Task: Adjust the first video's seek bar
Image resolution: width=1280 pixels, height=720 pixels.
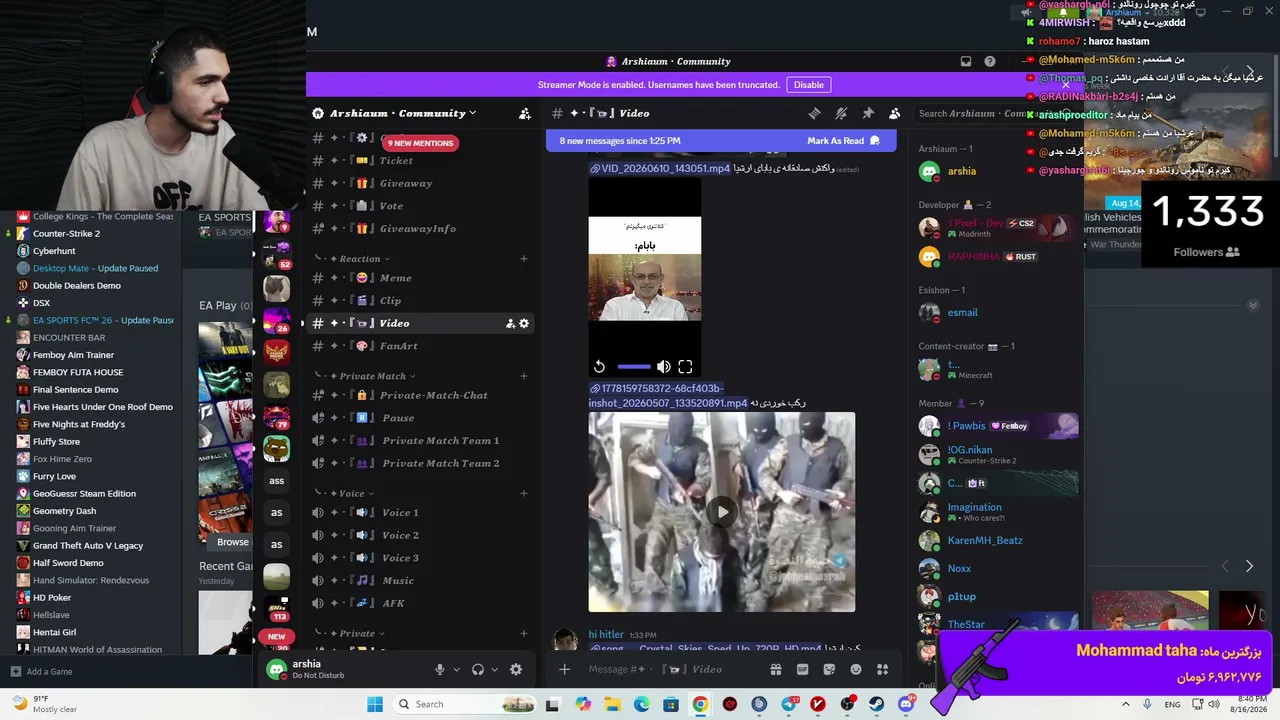Action: [x=633, y=367]
